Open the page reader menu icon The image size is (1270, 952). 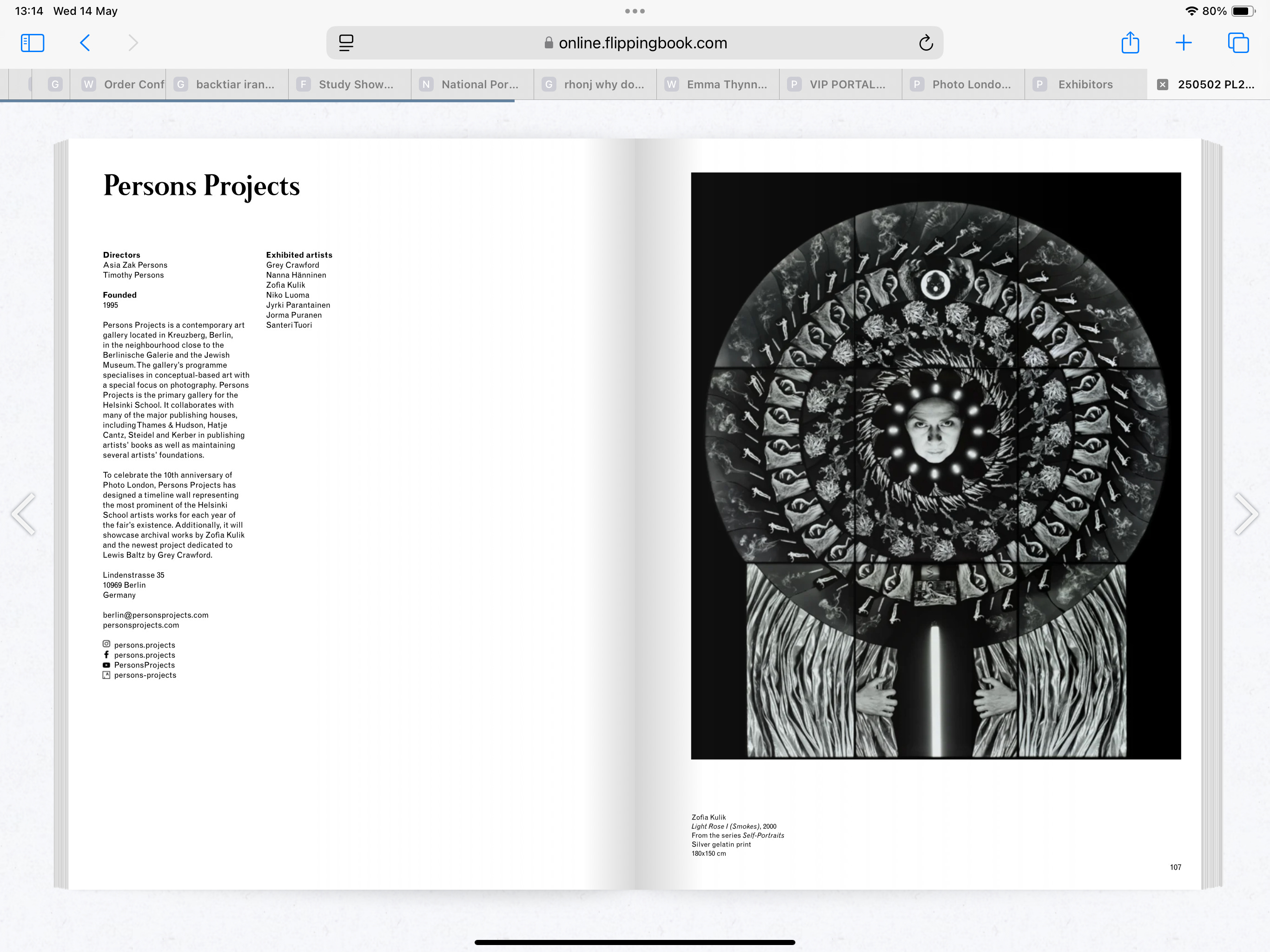(346, 43)
